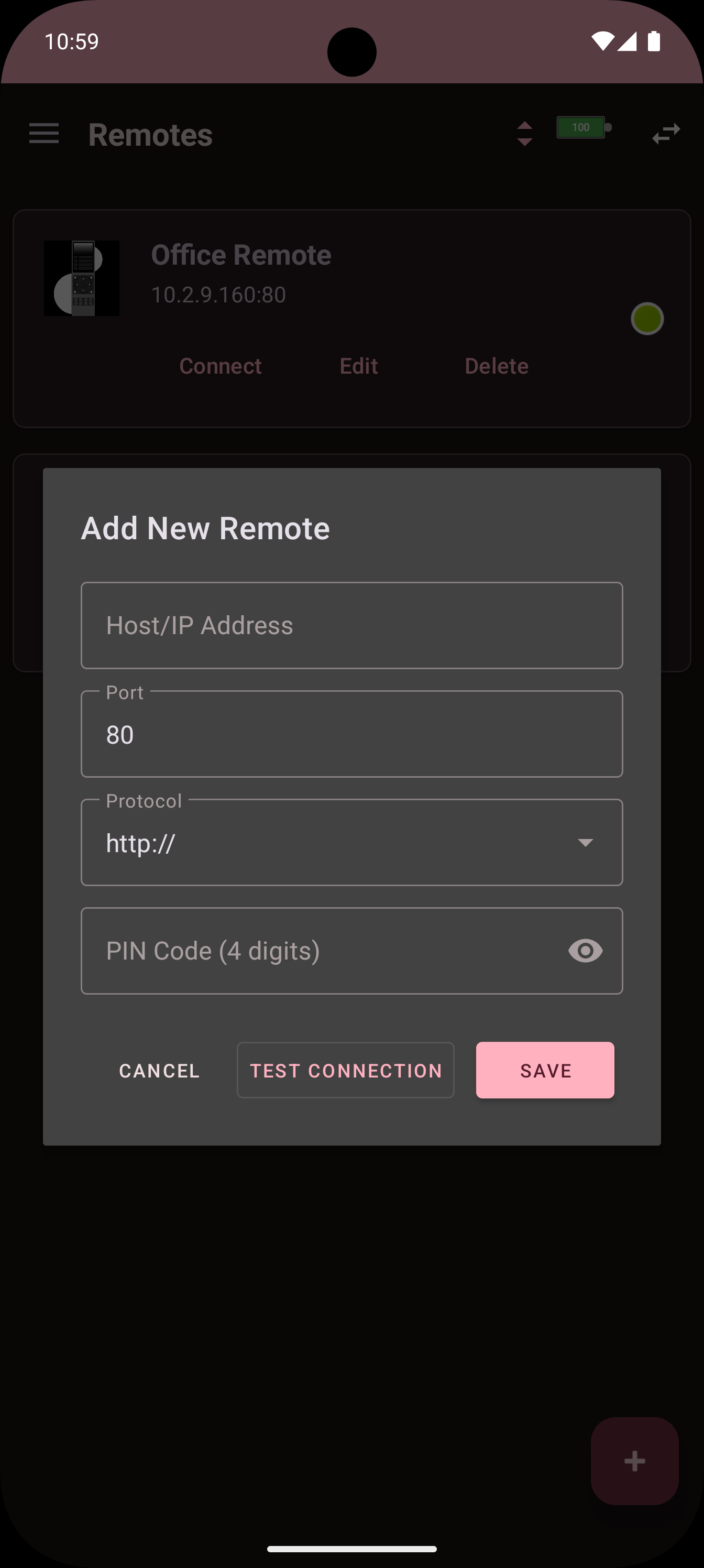Screen dimensions: 704x1568
Task: Click into the Port field showing 80
Action: click(351, 734)
